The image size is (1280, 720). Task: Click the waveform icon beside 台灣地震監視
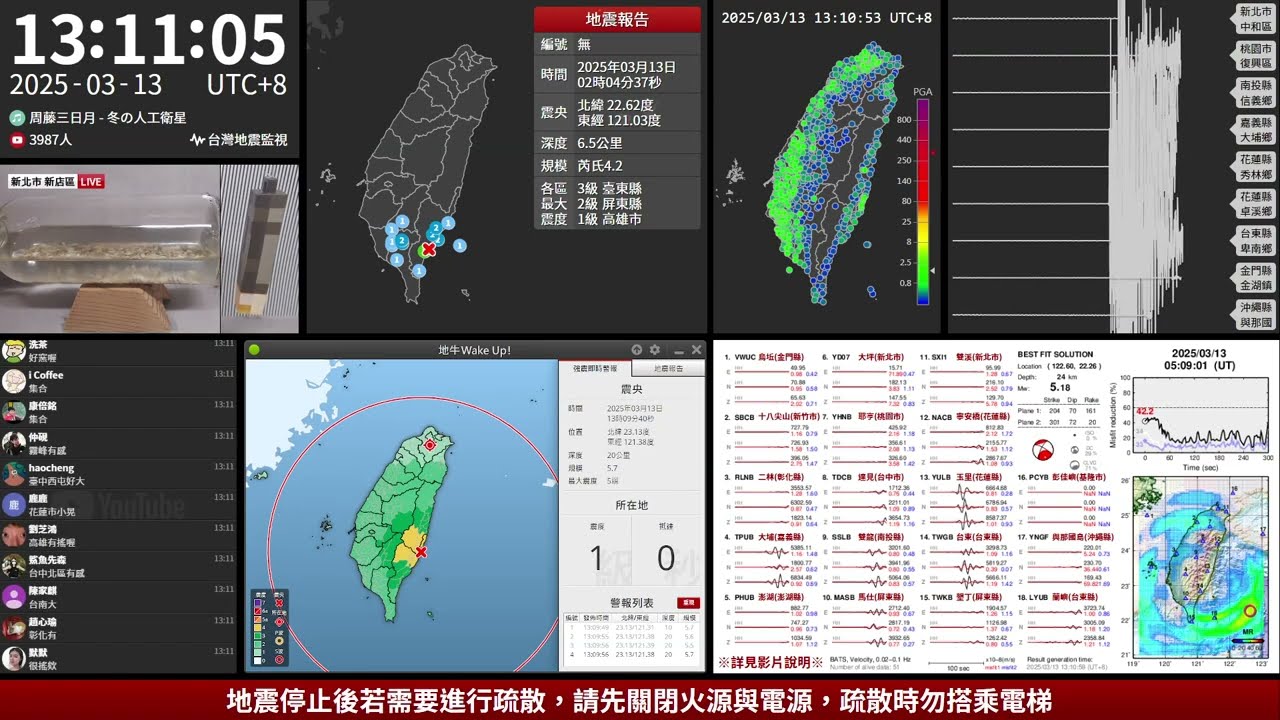(x=197, y=140)
